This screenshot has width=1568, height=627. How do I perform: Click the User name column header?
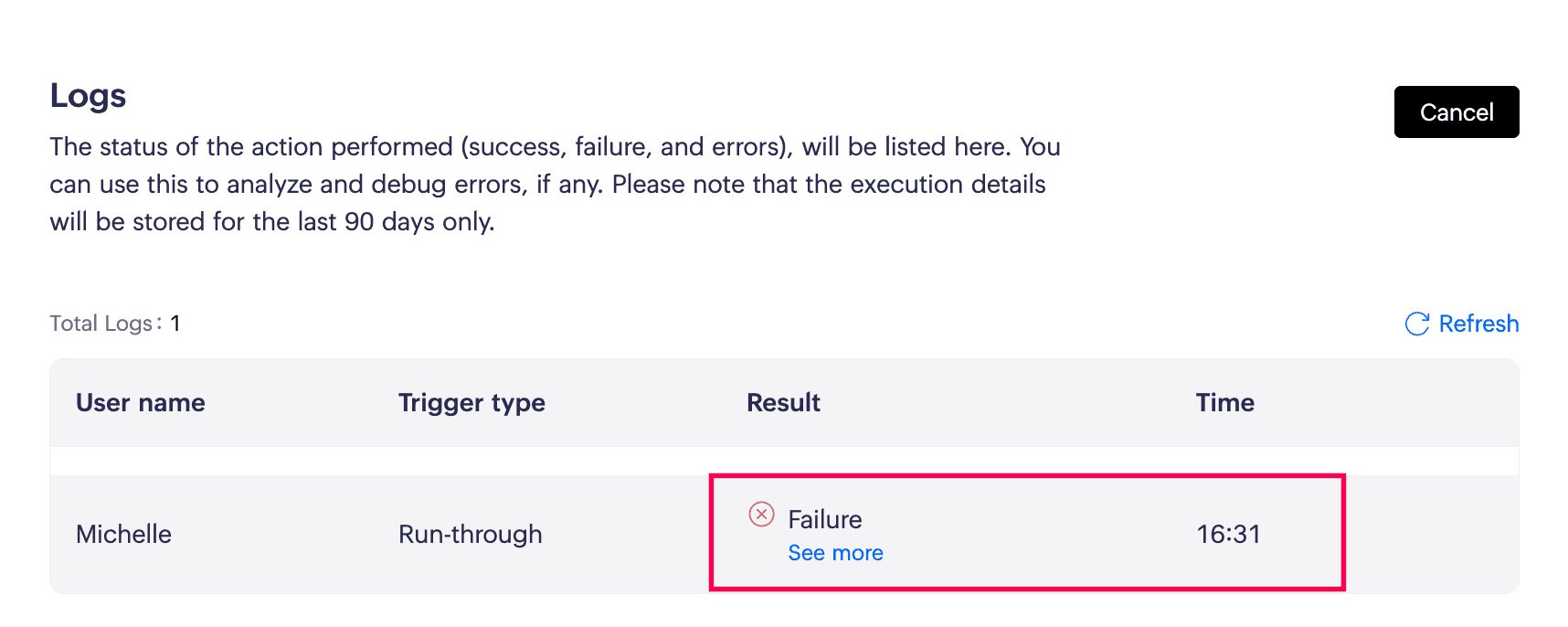[x=140, y=403]
